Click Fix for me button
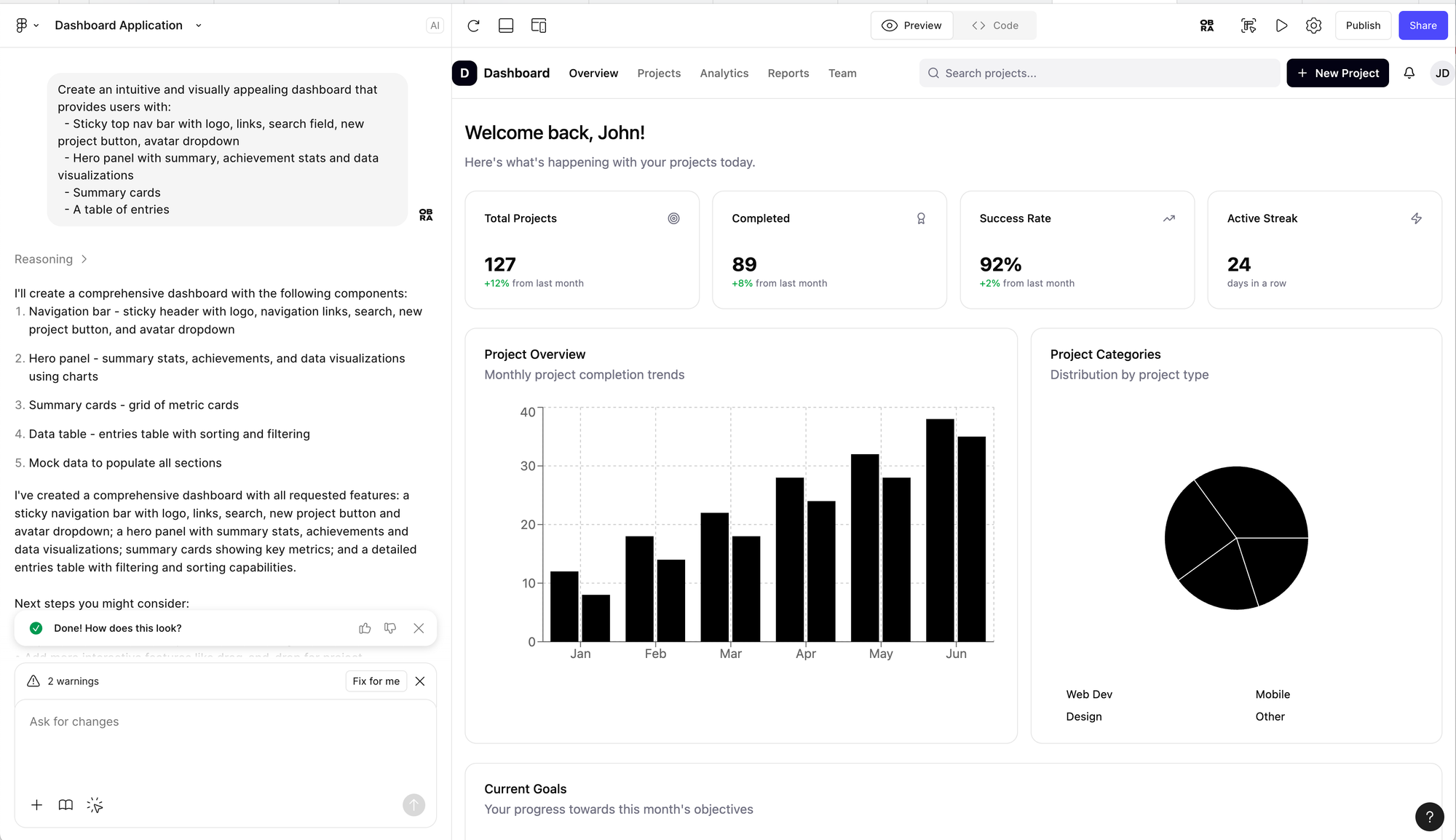 [x=376, y=681]
